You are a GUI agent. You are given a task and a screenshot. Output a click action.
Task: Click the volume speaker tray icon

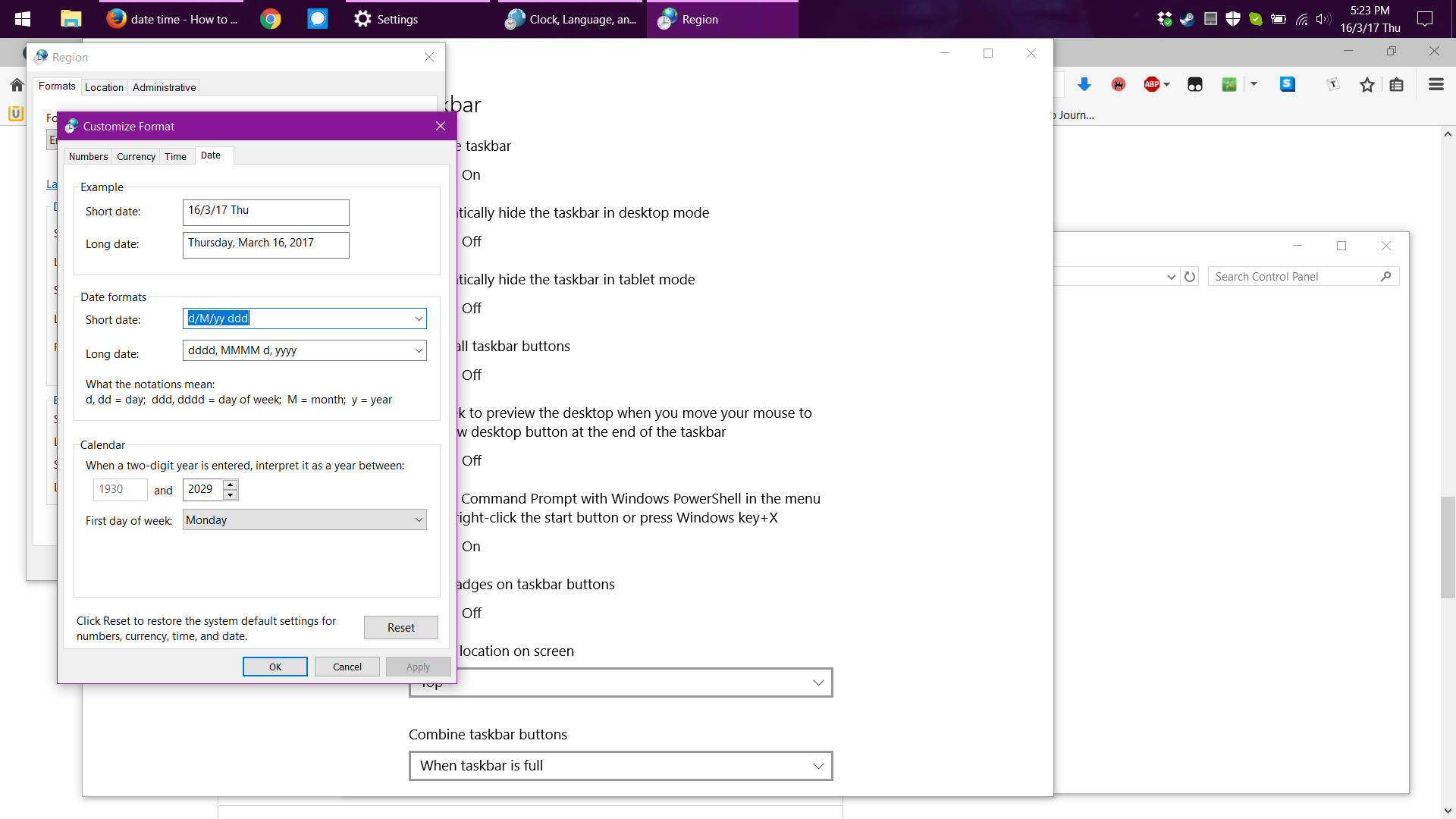click(x=1323, y=19)
